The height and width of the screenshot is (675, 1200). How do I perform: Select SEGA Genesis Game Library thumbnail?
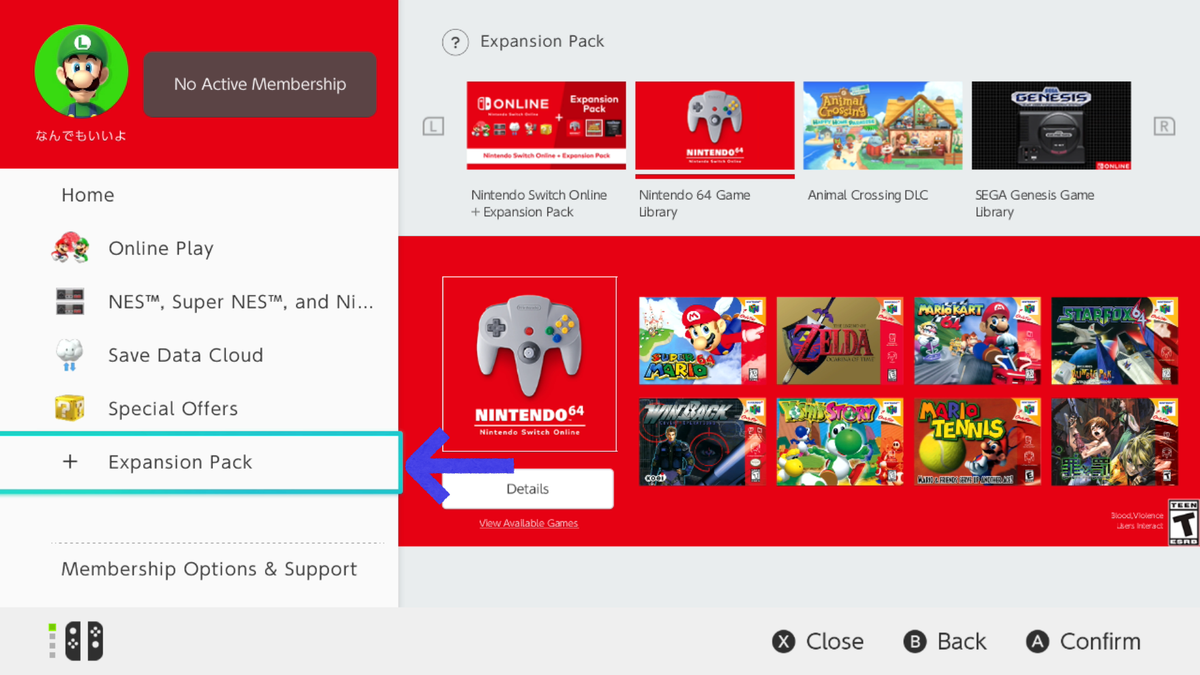click(1052, 126)
